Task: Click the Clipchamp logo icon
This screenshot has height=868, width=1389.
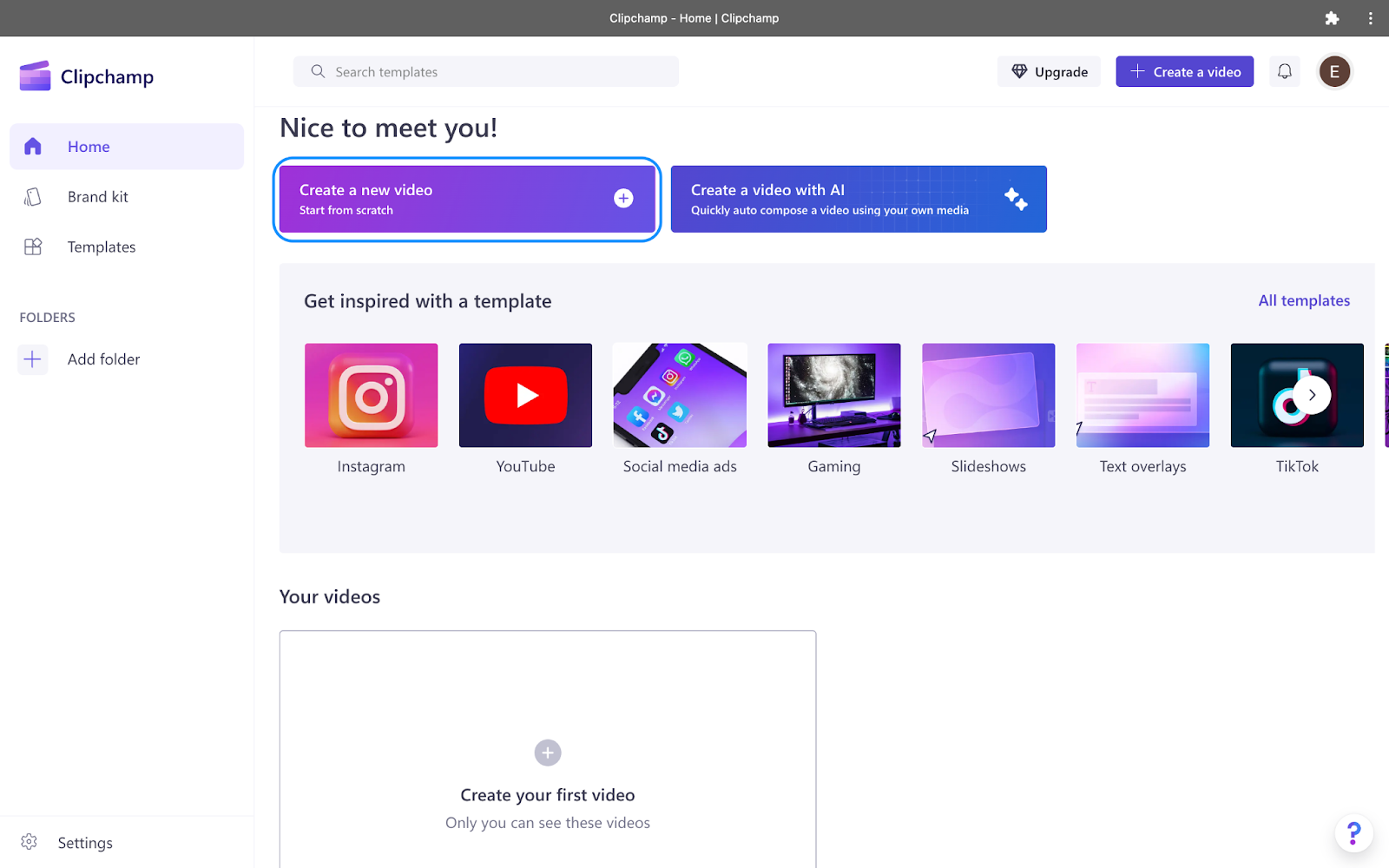Action: (x=35, y=76)
